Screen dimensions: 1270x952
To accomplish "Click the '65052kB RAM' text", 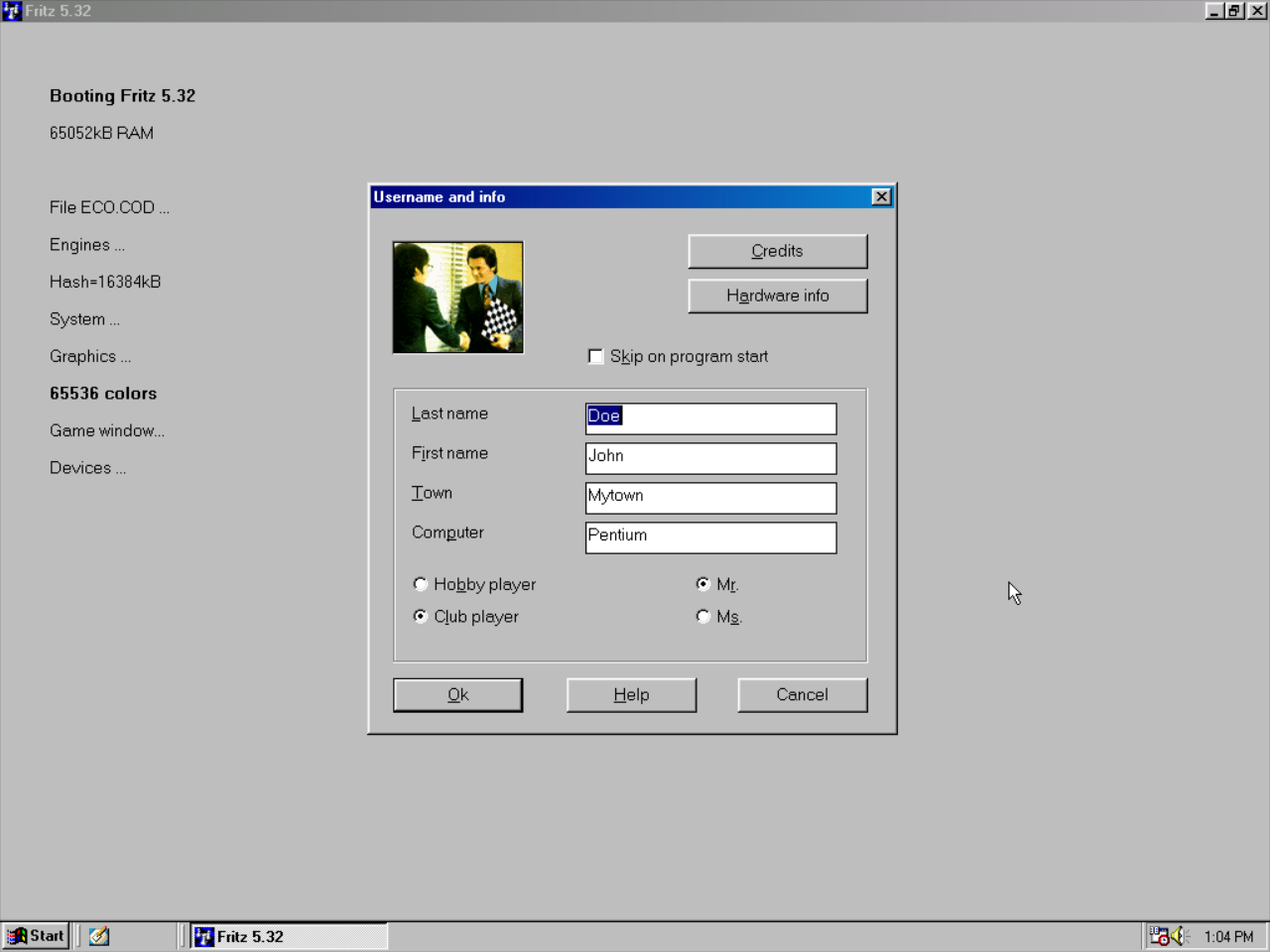I will [x=101, y=133].
